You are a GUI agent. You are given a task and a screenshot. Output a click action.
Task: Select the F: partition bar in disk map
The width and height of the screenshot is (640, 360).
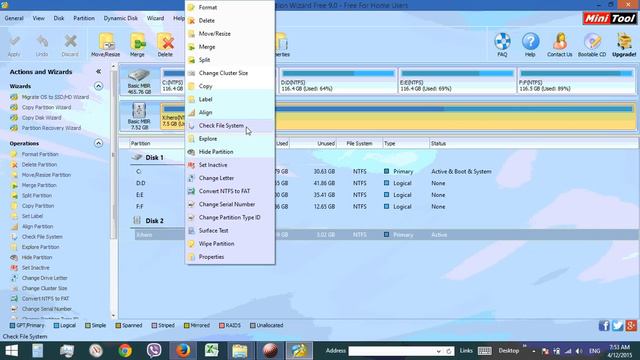point(576,81)
